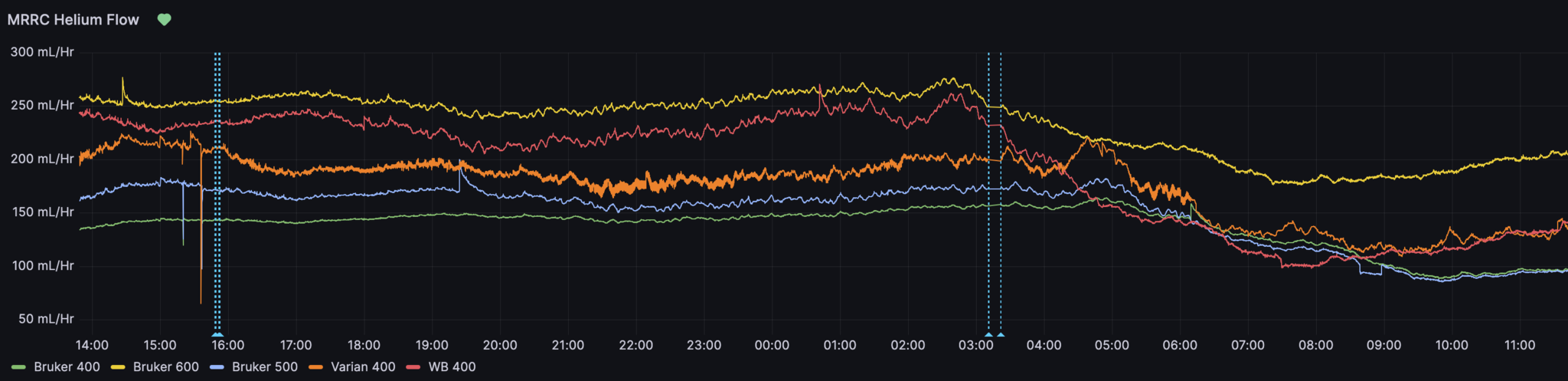Image resolution: width=1568 pixels, height=381 pixels.
Task: Open the MRRC Helium Flow panel title menu
Action: 73,20
